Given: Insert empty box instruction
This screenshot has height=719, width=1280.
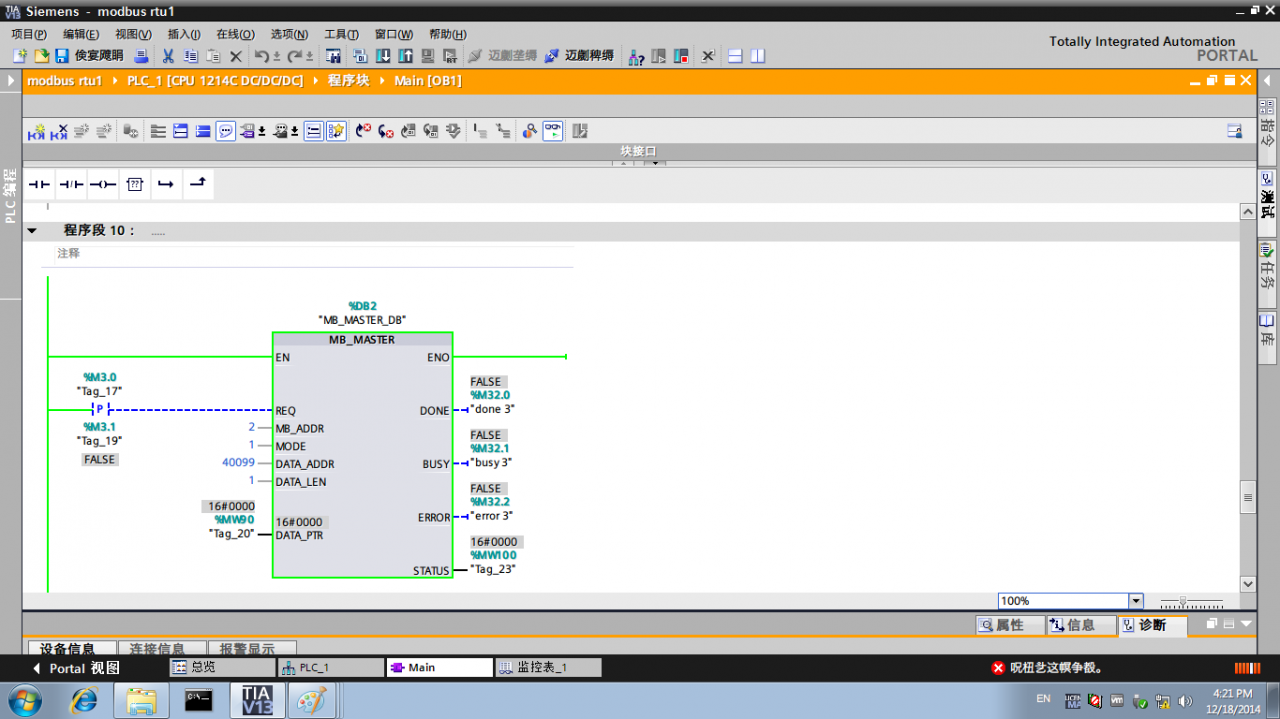Looking at the screenshot, I should point(135,184).
